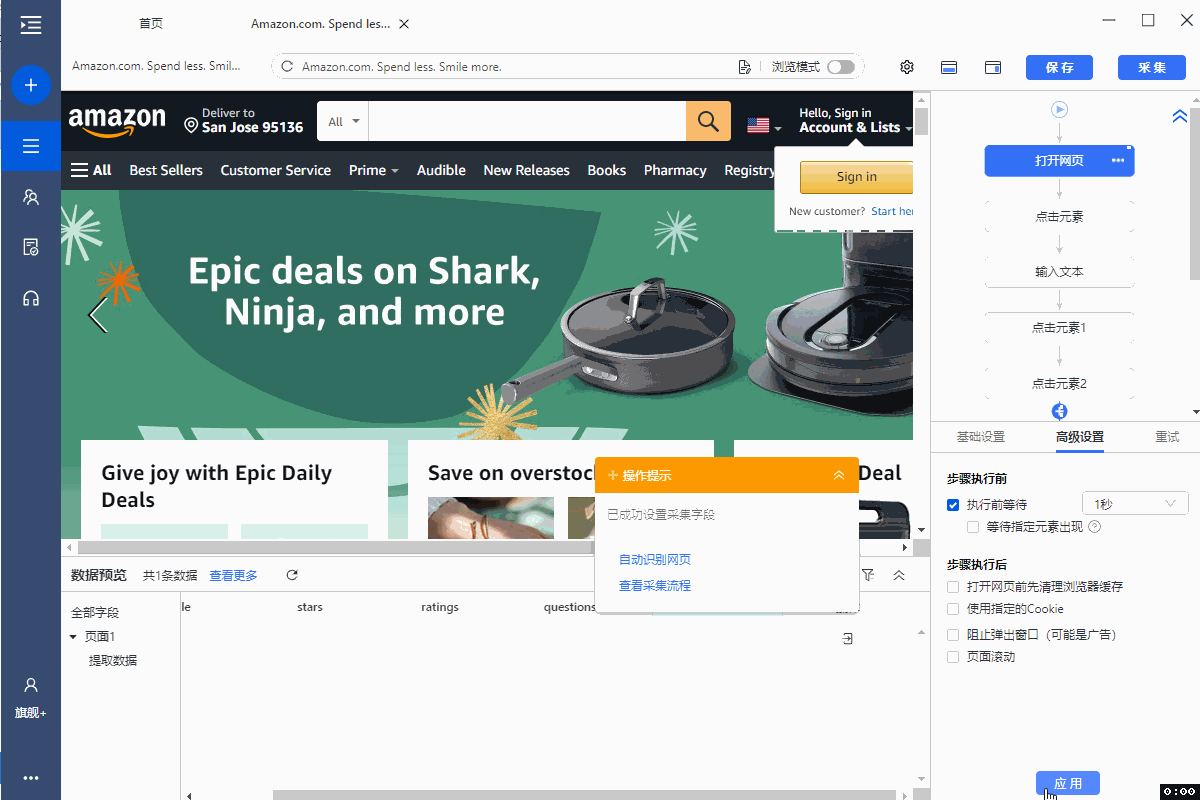Click the Deliver to San Jose location

click(244, 121)
